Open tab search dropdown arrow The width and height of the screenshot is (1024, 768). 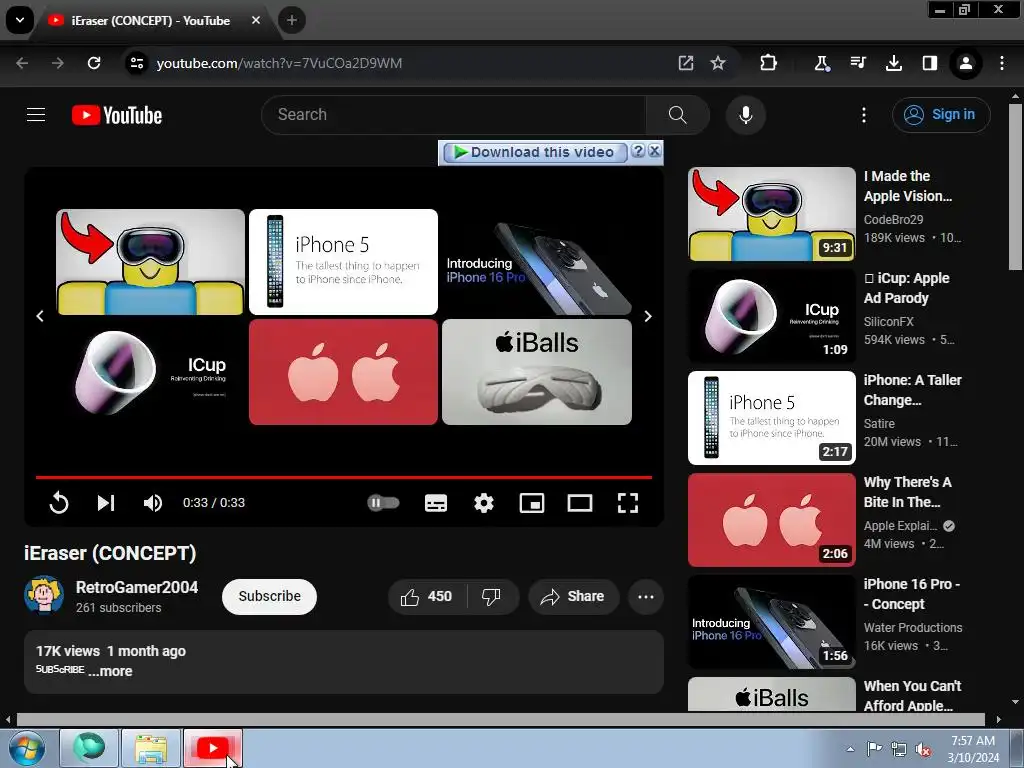click(20, 20)
